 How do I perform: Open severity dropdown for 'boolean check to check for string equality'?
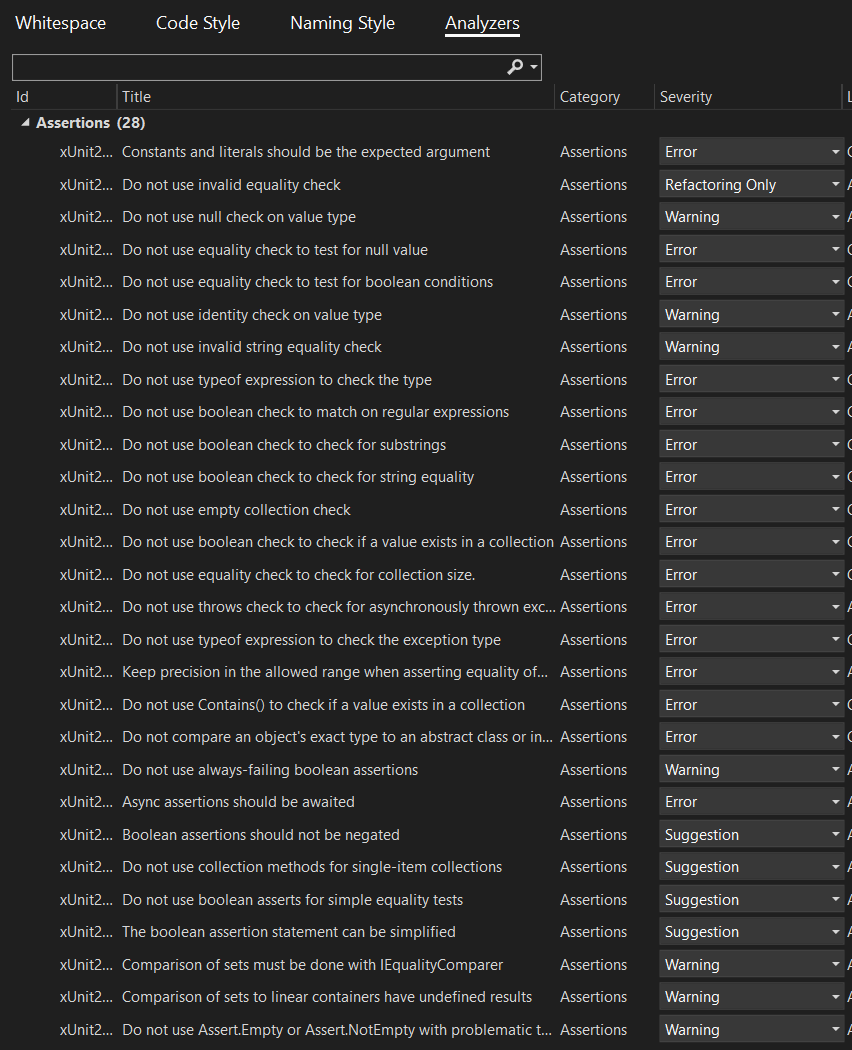tap(751, 477)
